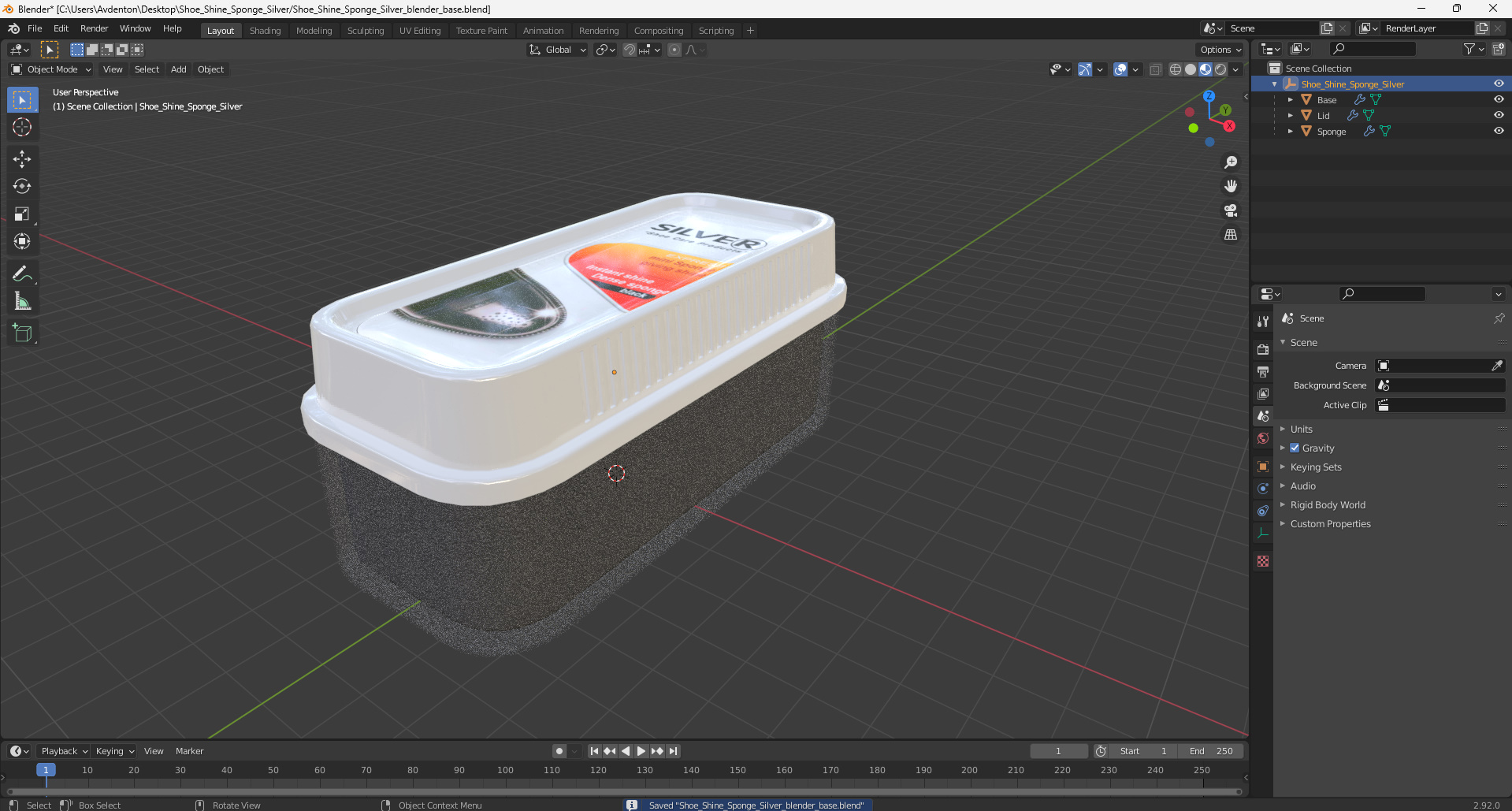The width and height of the screenshot is (1512, 811).
Task: Open the Playback dropdown in timeline
Action: [64, 751]
